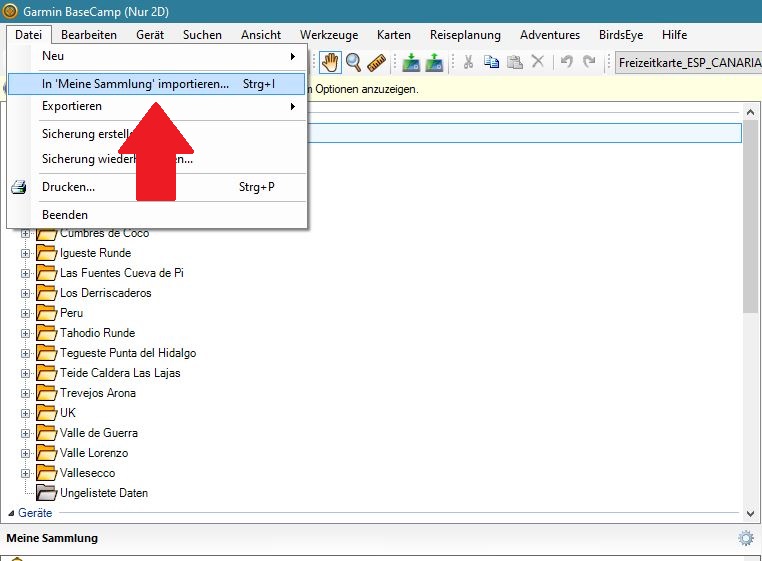Open the Freizeitkarte_ESP_CANARIA map dropdown

(688, 63)
